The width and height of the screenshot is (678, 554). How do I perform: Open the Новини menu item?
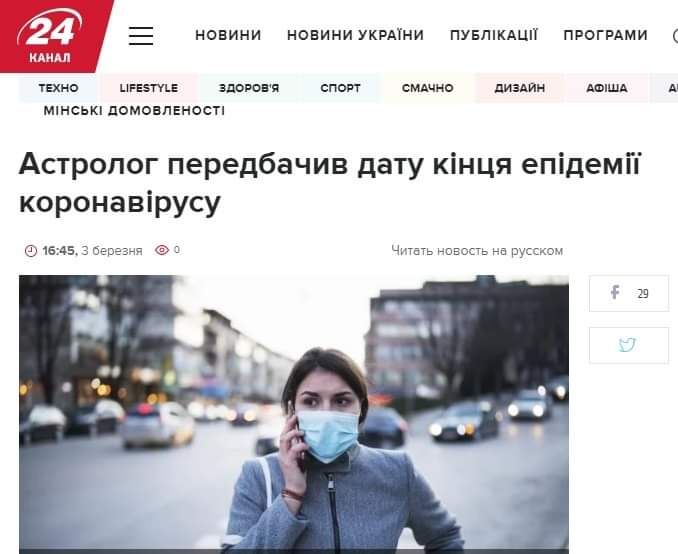pos(228,35)
